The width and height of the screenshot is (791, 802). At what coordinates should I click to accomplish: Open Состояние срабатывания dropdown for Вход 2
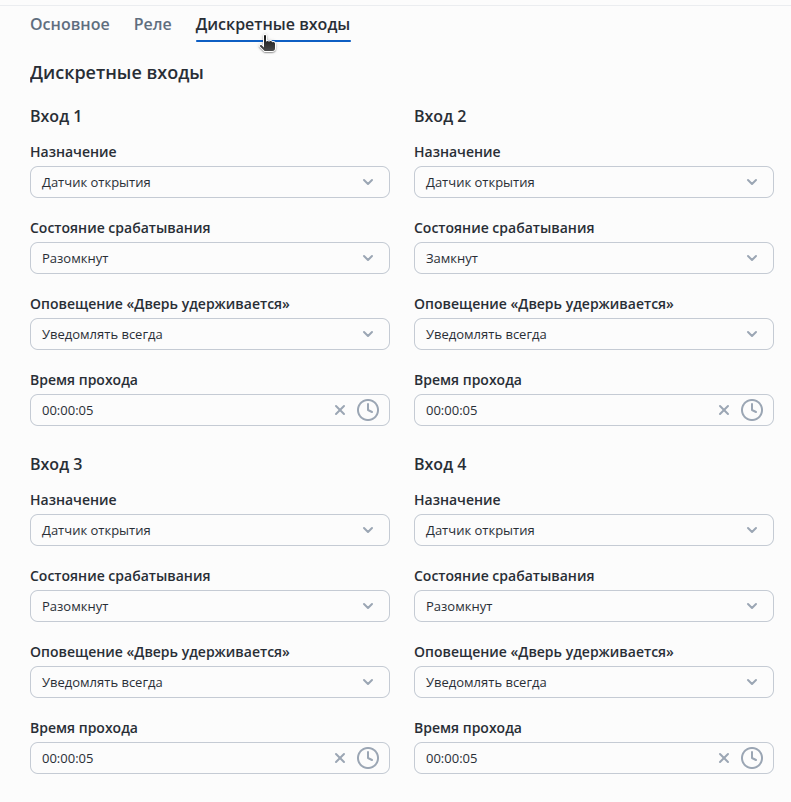pos(593,258)
